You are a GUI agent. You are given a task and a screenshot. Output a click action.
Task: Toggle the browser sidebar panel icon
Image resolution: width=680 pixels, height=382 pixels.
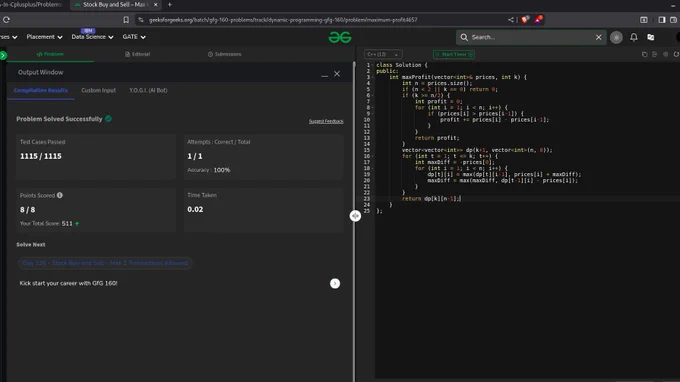[662, 20]
